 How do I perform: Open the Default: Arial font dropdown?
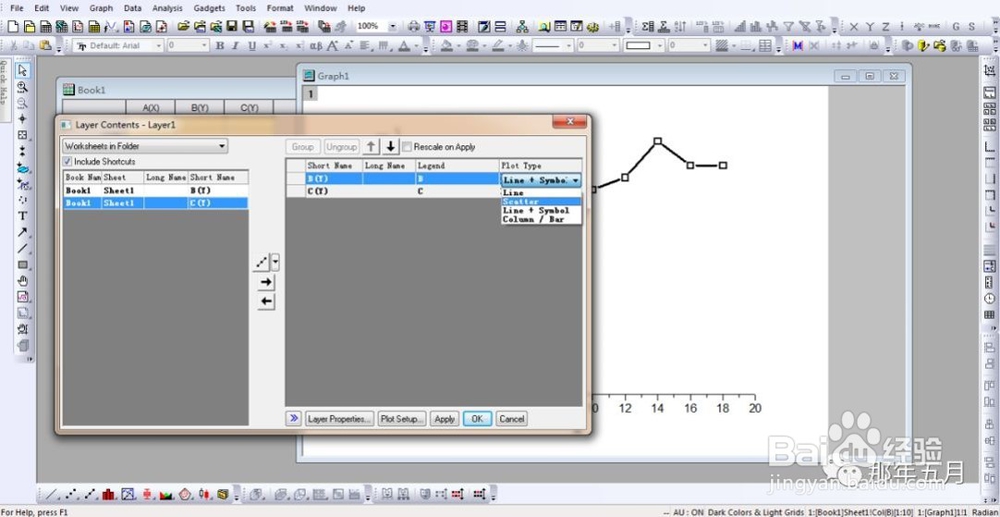pos(158,46)
